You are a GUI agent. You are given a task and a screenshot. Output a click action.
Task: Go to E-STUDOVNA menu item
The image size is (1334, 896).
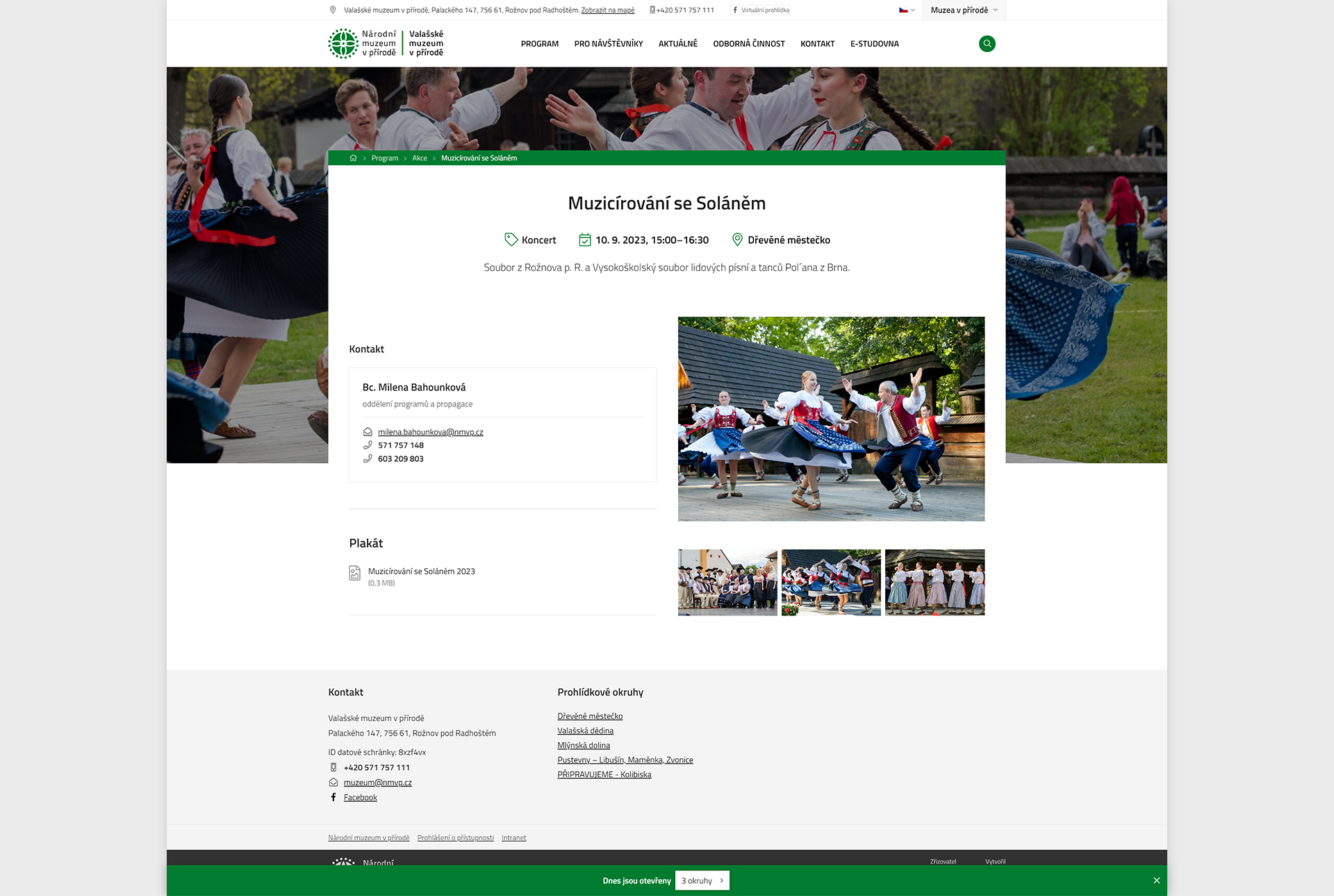pyautogui.click(x=875, y=44)
